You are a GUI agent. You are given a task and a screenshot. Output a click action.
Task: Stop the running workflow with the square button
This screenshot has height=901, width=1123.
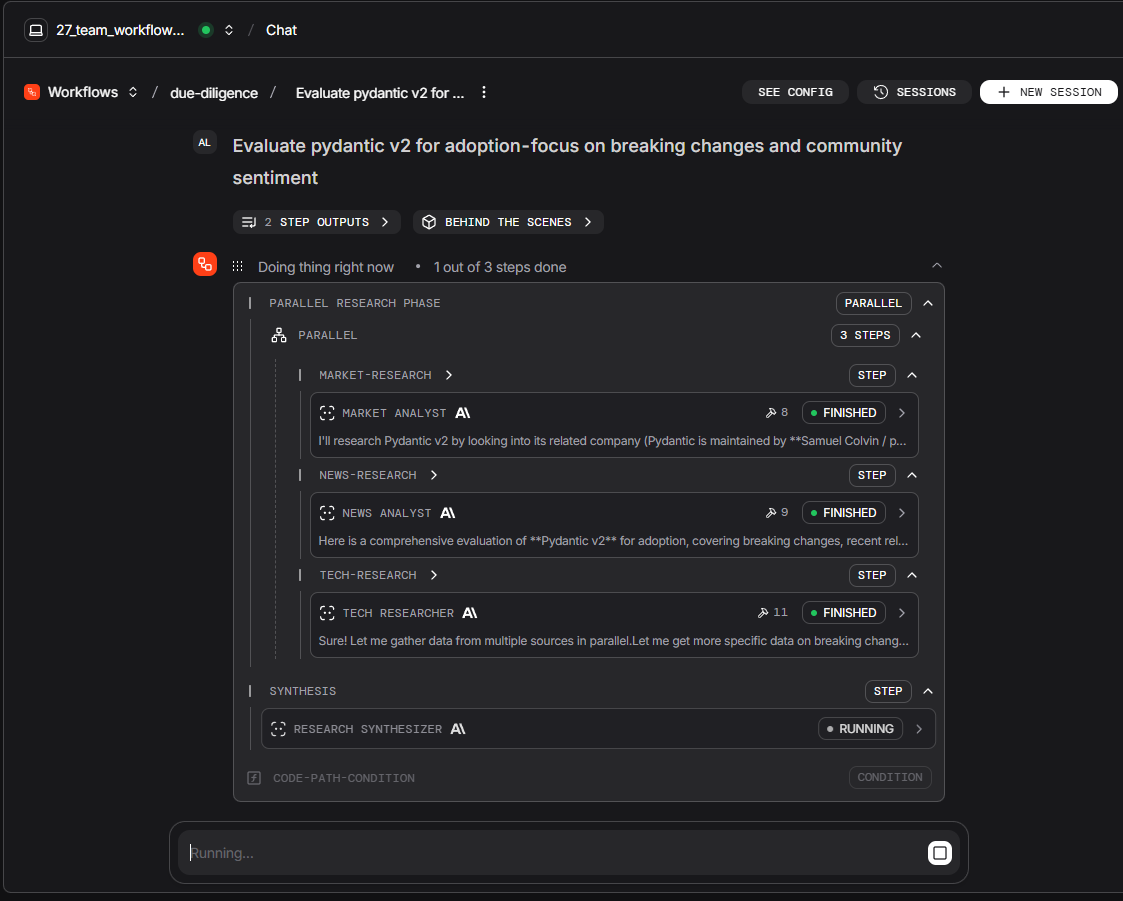[940, 853]
